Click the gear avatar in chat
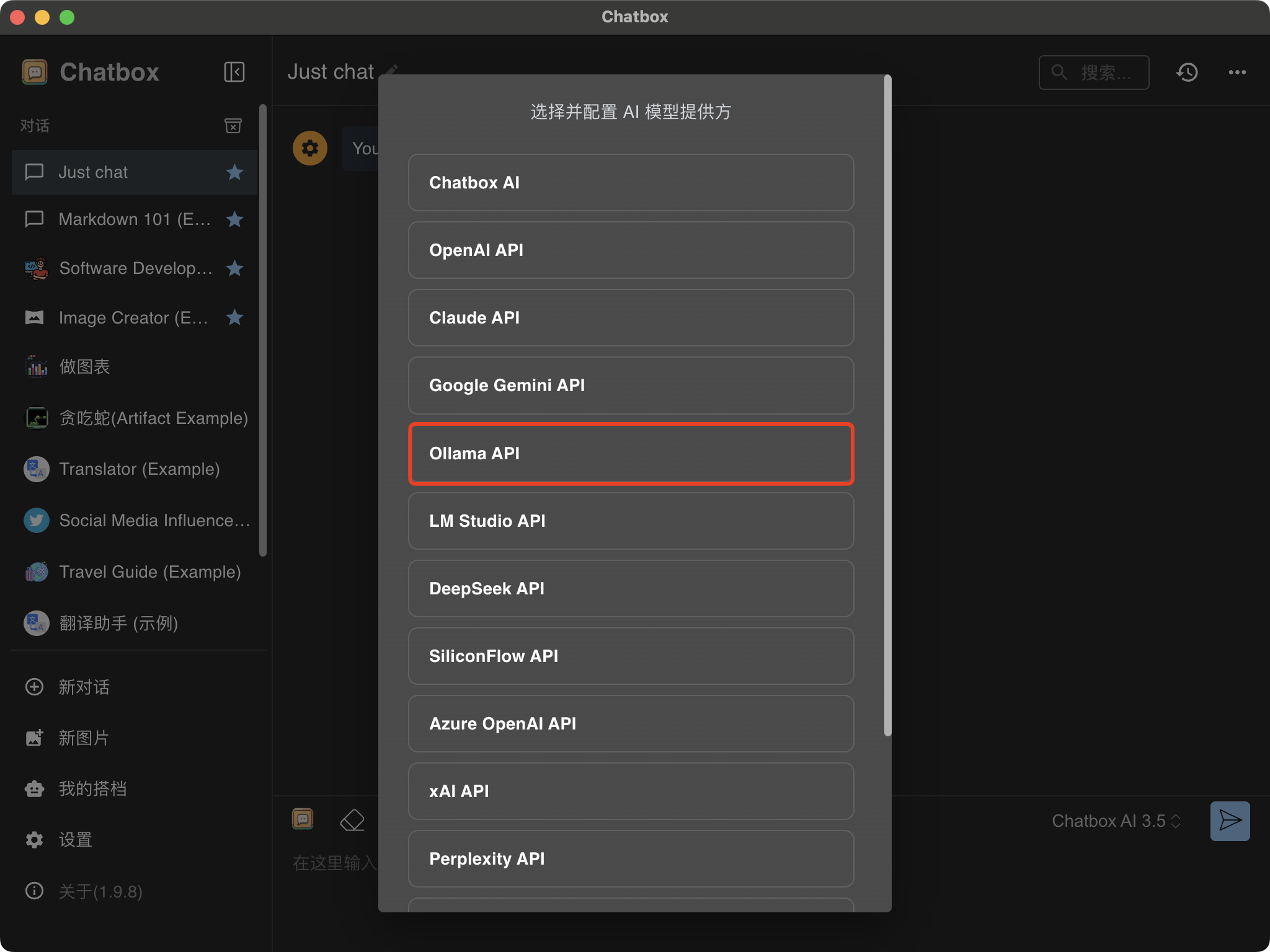Image resolution: width=1270 pixels, height=952 pixels. coord(309,148)
